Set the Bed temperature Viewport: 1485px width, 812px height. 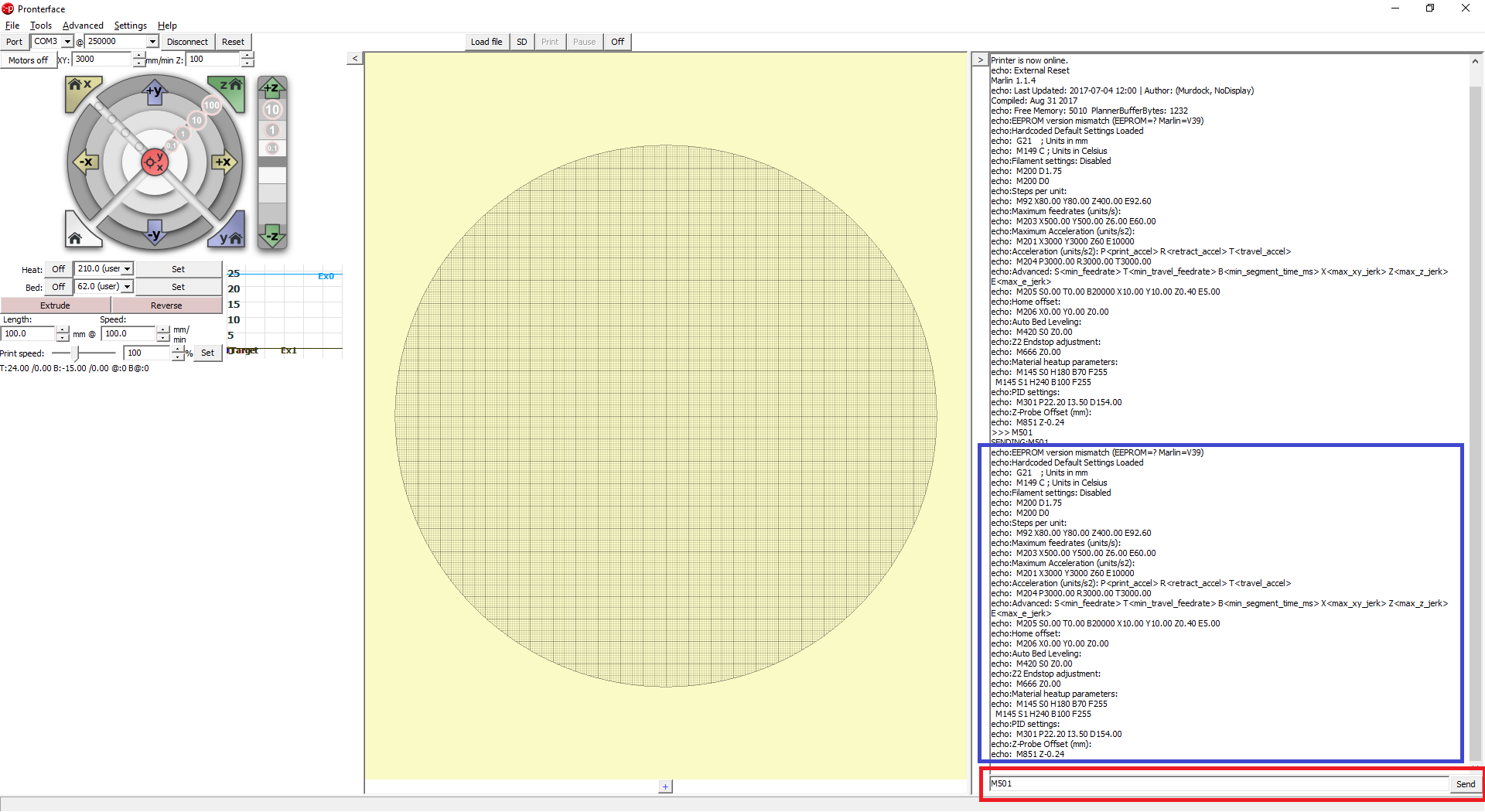click(x=179, y=287)
